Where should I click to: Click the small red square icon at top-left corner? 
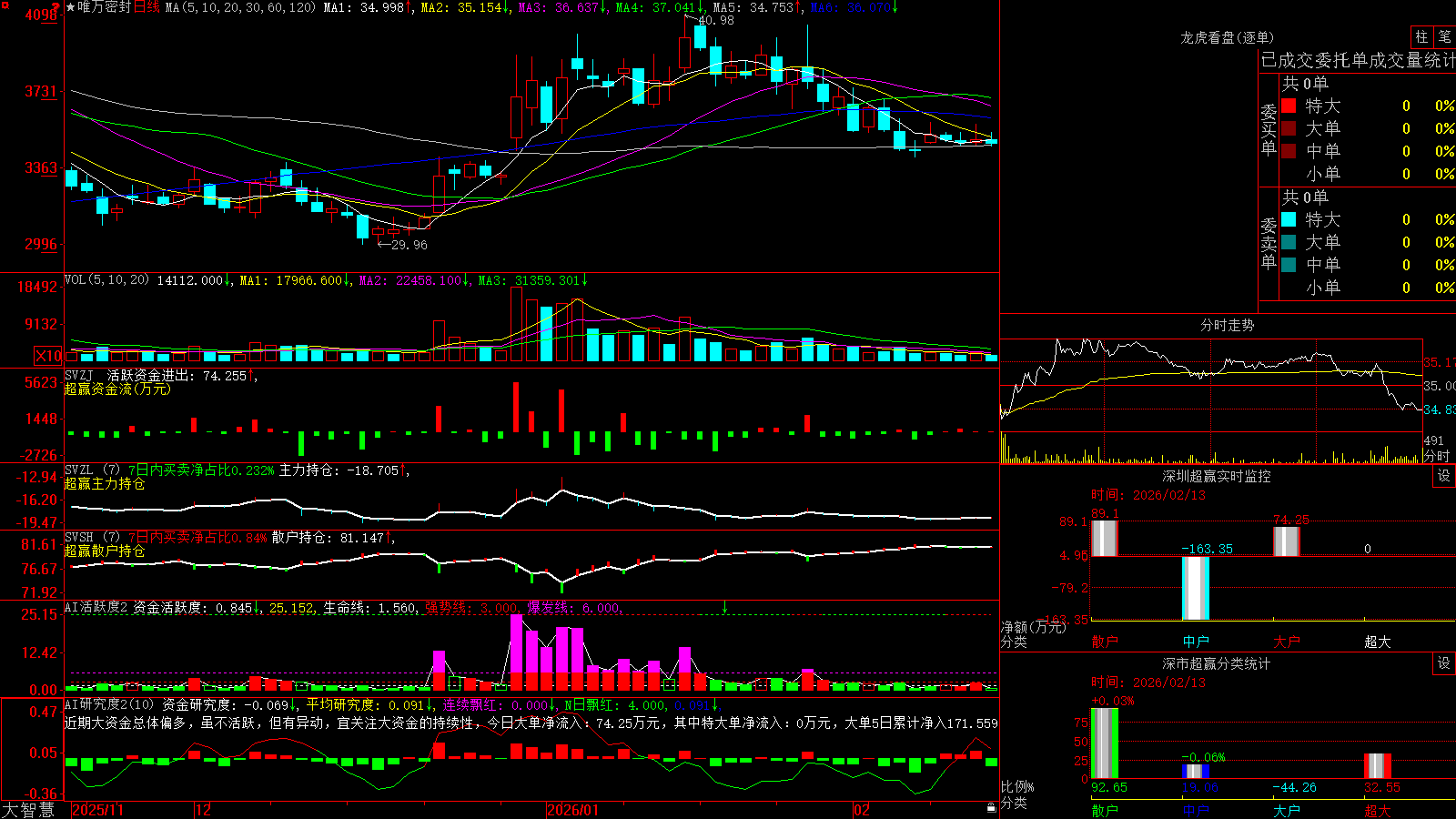point(5,5)
